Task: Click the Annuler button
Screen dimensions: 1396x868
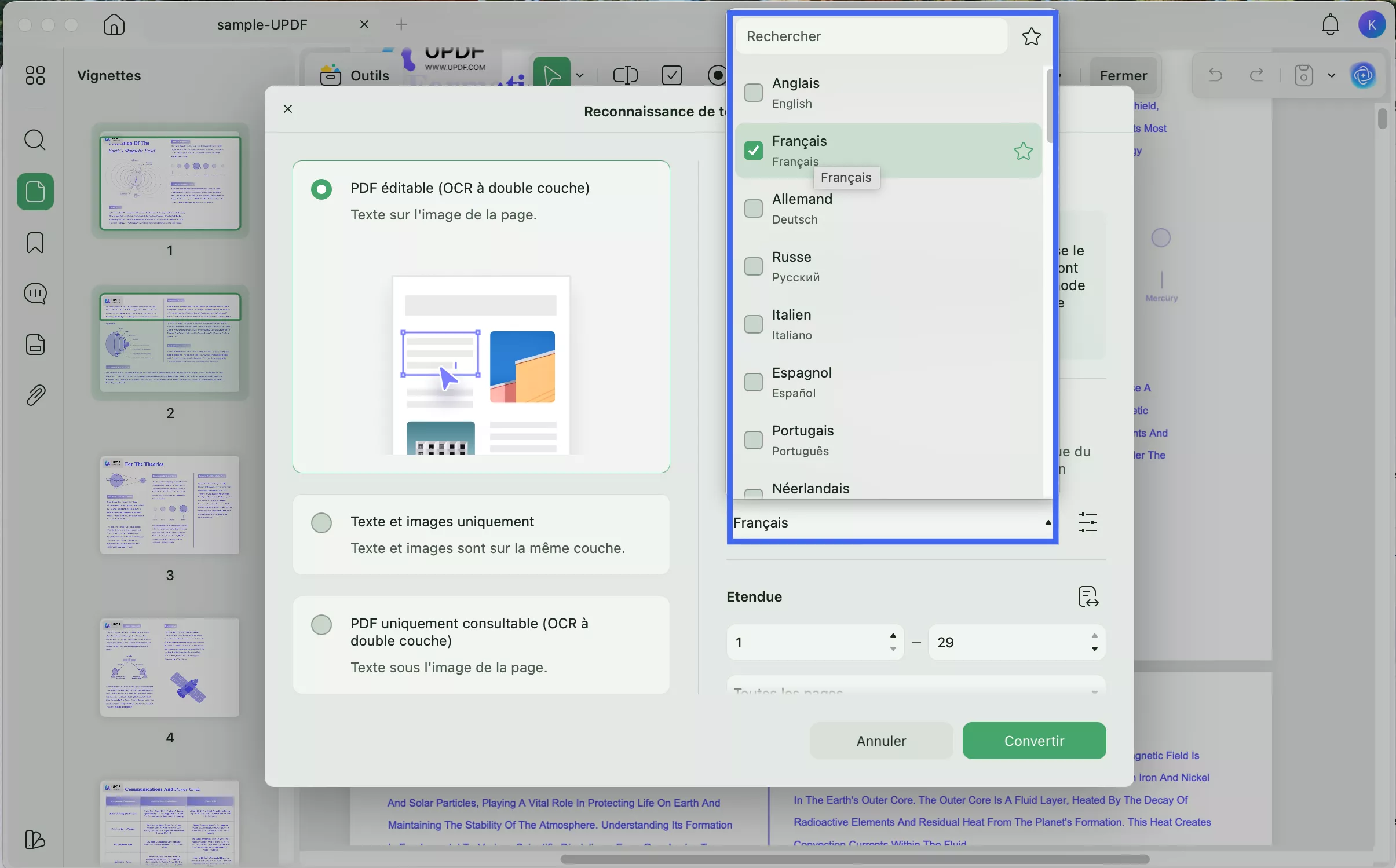Action: coord(880,741)
